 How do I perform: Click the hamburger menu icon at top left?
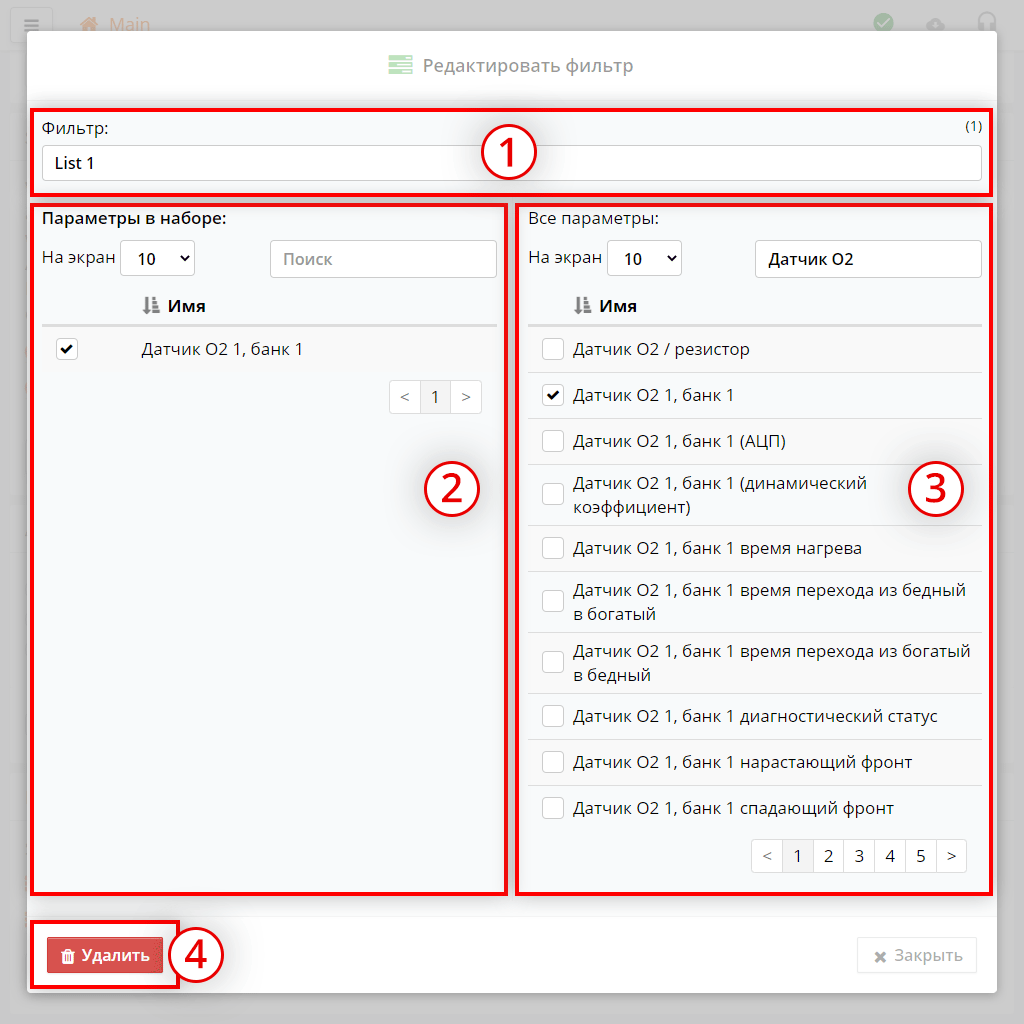(31, 24)
